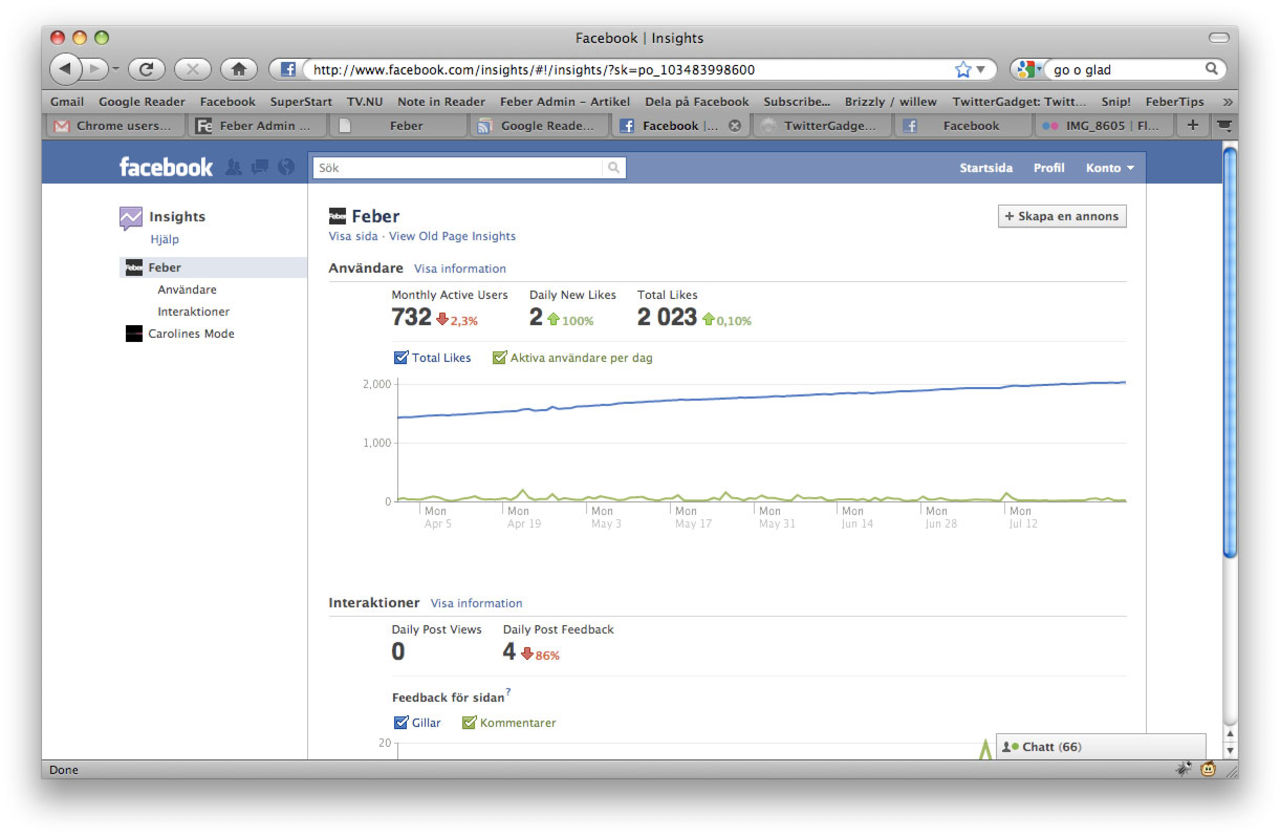The width and height of the screenshot is (1280, 836).
Task: Click the browser Home icon in the toolbar
Action: 238,70
